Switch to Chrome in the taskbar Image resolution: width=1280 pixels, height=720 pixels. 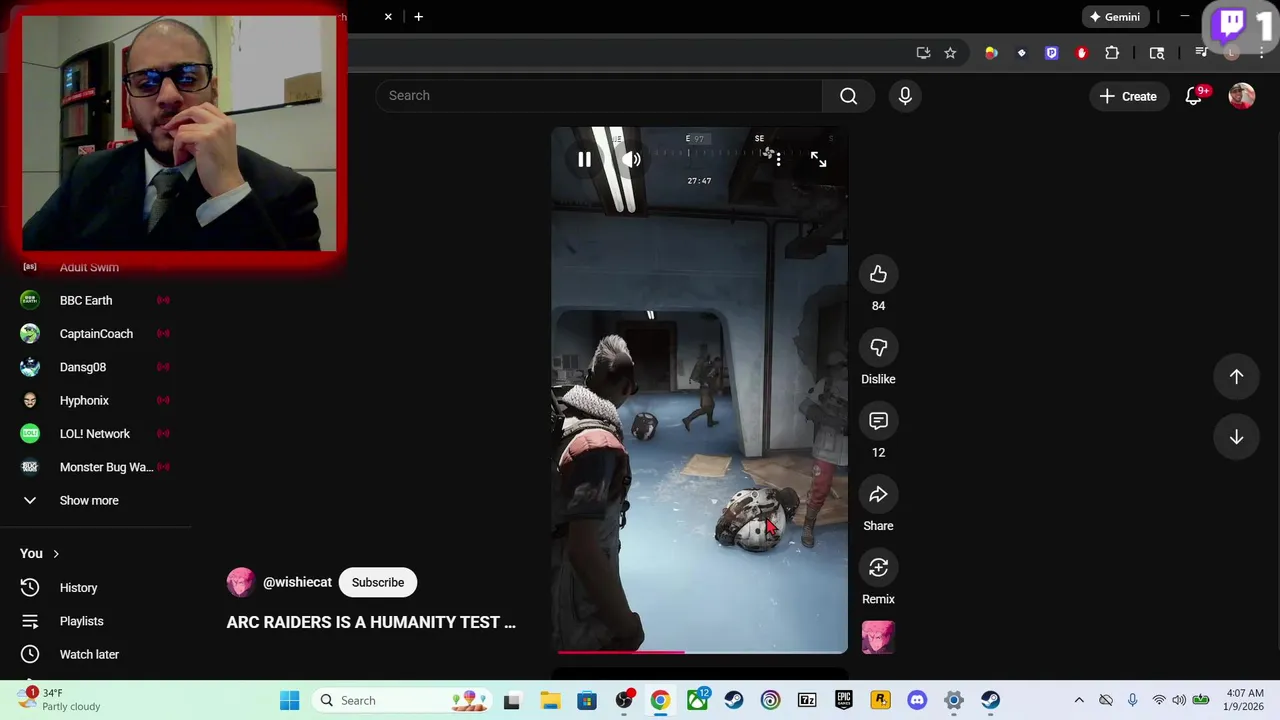[x=660, y=700]
